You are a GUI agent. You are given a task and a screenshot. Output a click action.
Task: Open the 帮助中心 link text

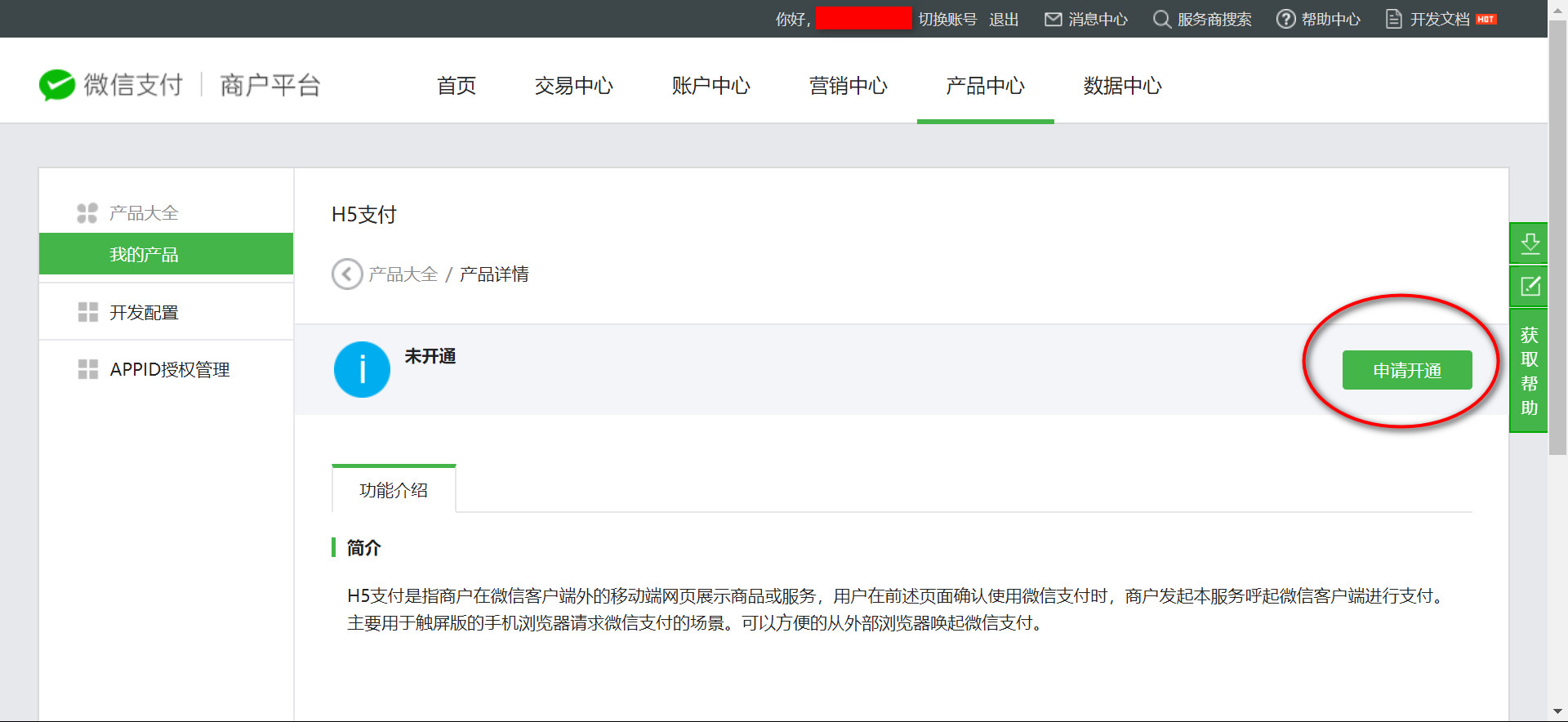click(x=1331, y=19)
